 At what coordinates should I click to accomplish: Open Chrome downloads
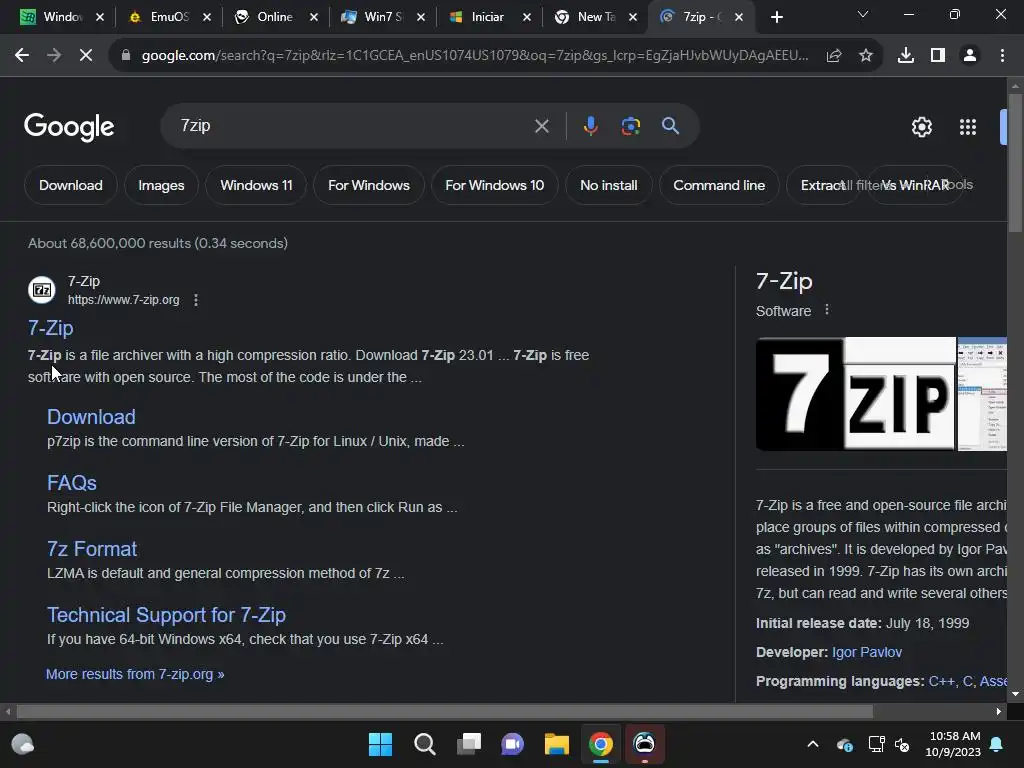[x=906, y=56]
